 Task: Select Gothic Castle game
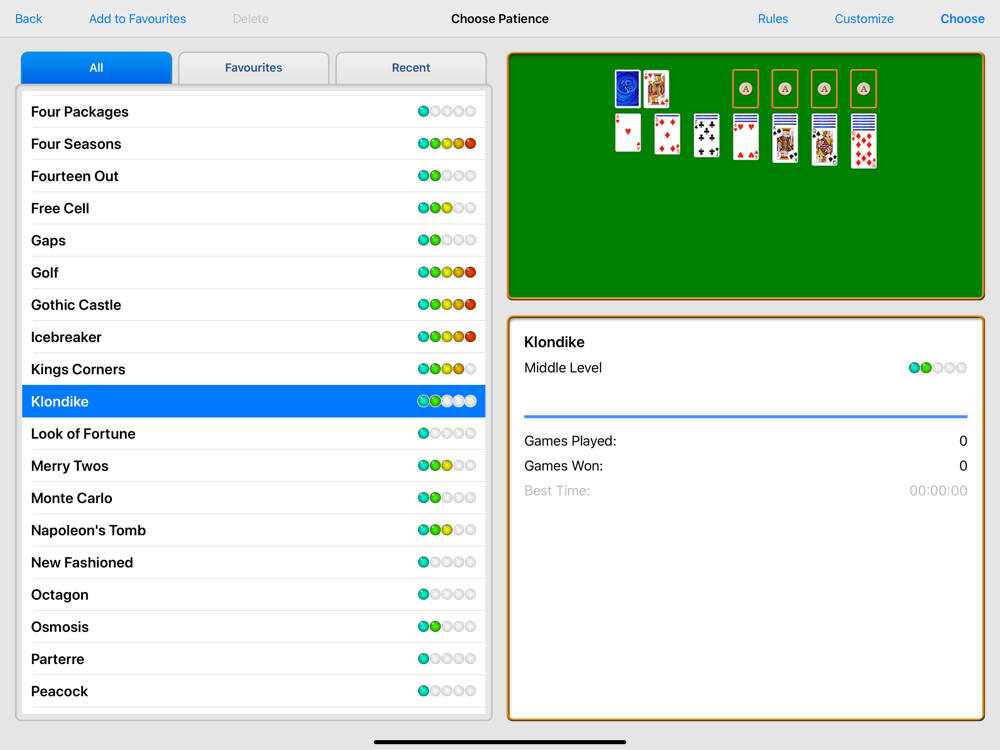[254, 305]
